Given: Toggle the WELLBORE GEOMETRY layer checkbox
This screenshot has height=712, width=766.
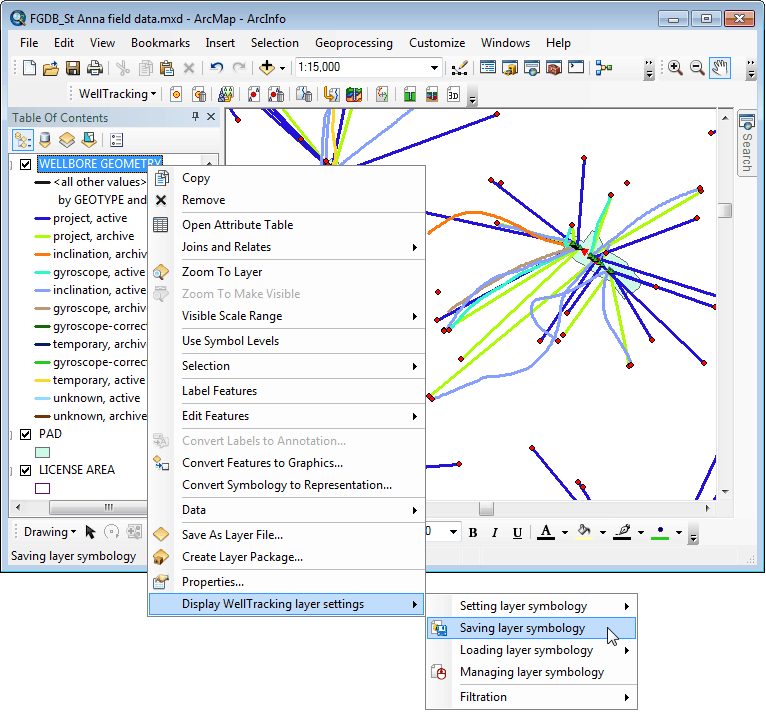Looking at the screenshot, I should [25, 164].
